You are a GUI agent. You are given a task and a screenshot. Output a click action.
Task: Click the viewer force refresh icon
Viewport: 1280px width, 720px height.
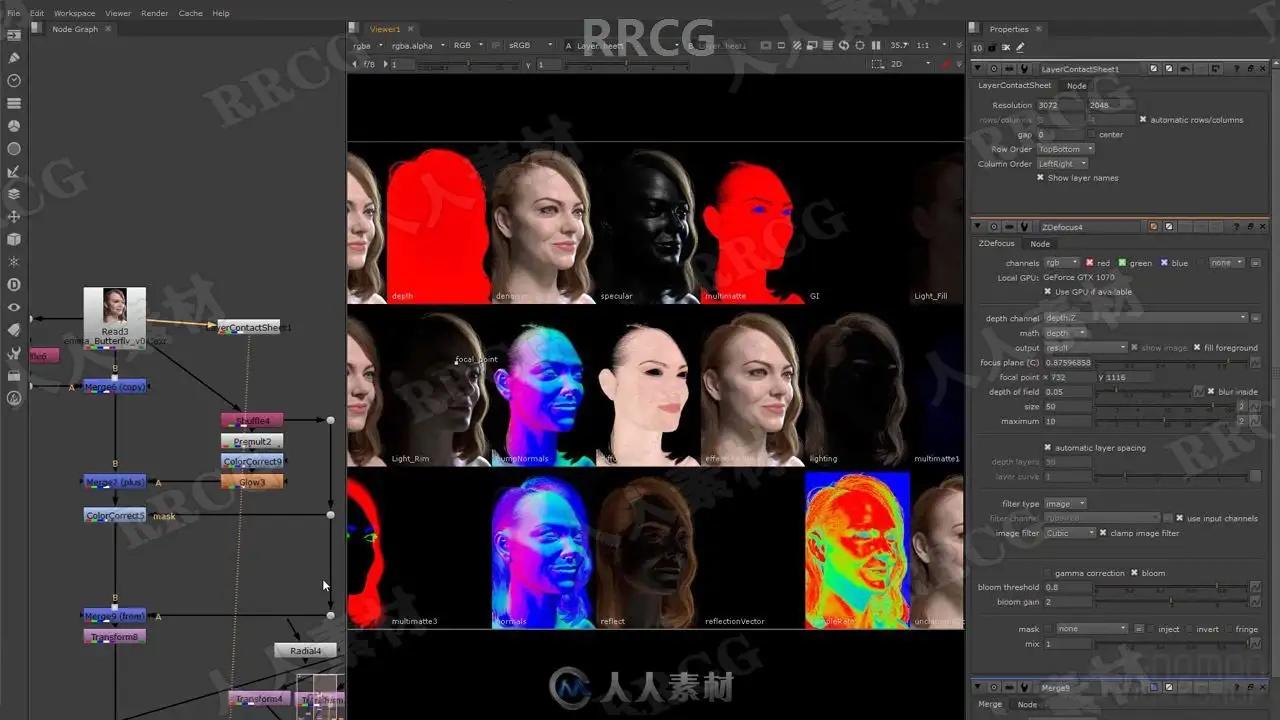tap(844, 45)
